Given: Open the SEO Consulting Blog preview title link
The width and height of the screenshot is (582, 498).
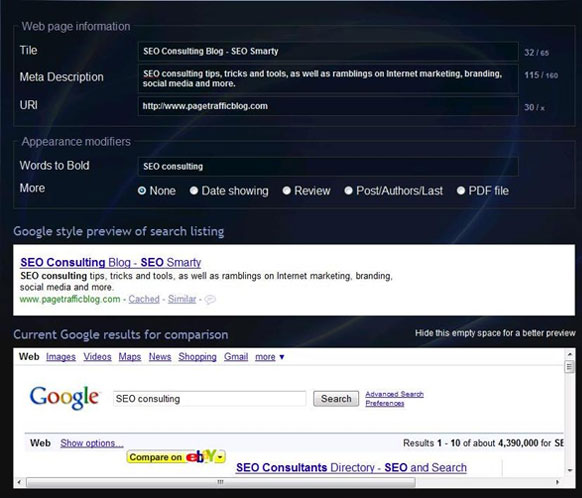Looking at the screenshot, I should (x=111, y=262).
